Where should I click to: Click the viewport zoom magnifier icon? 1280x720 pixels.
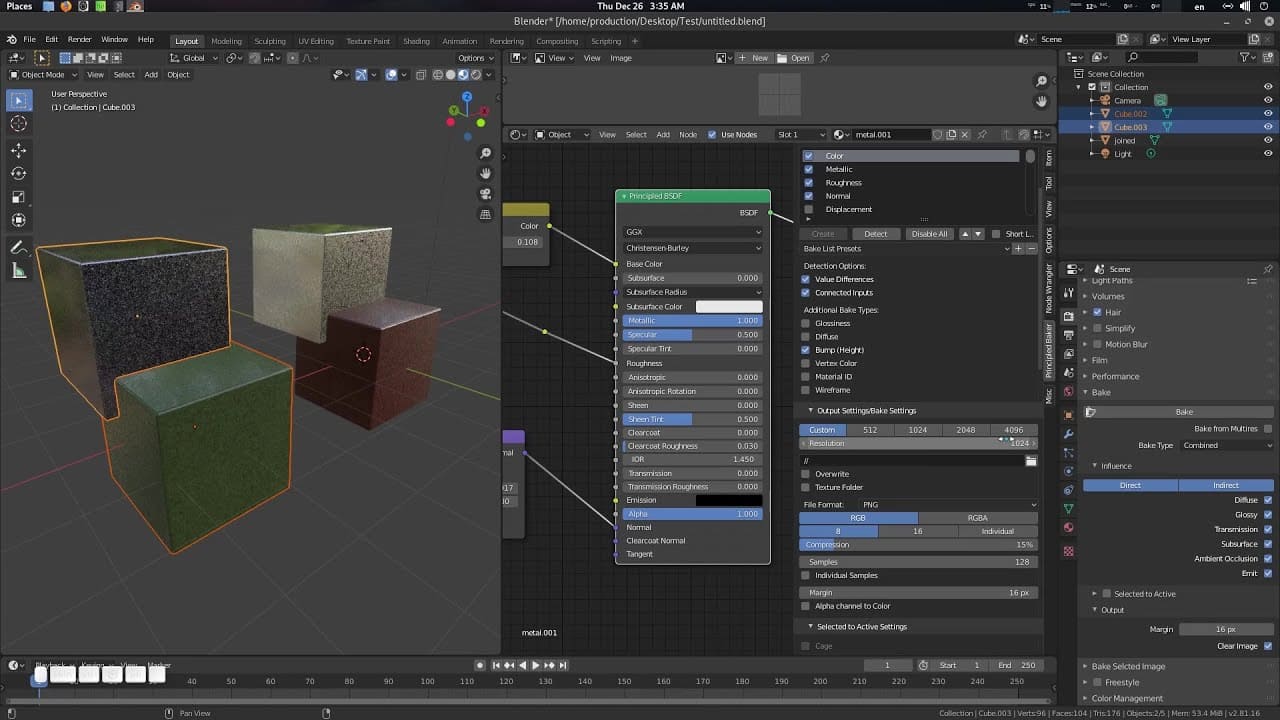(486, 154)
